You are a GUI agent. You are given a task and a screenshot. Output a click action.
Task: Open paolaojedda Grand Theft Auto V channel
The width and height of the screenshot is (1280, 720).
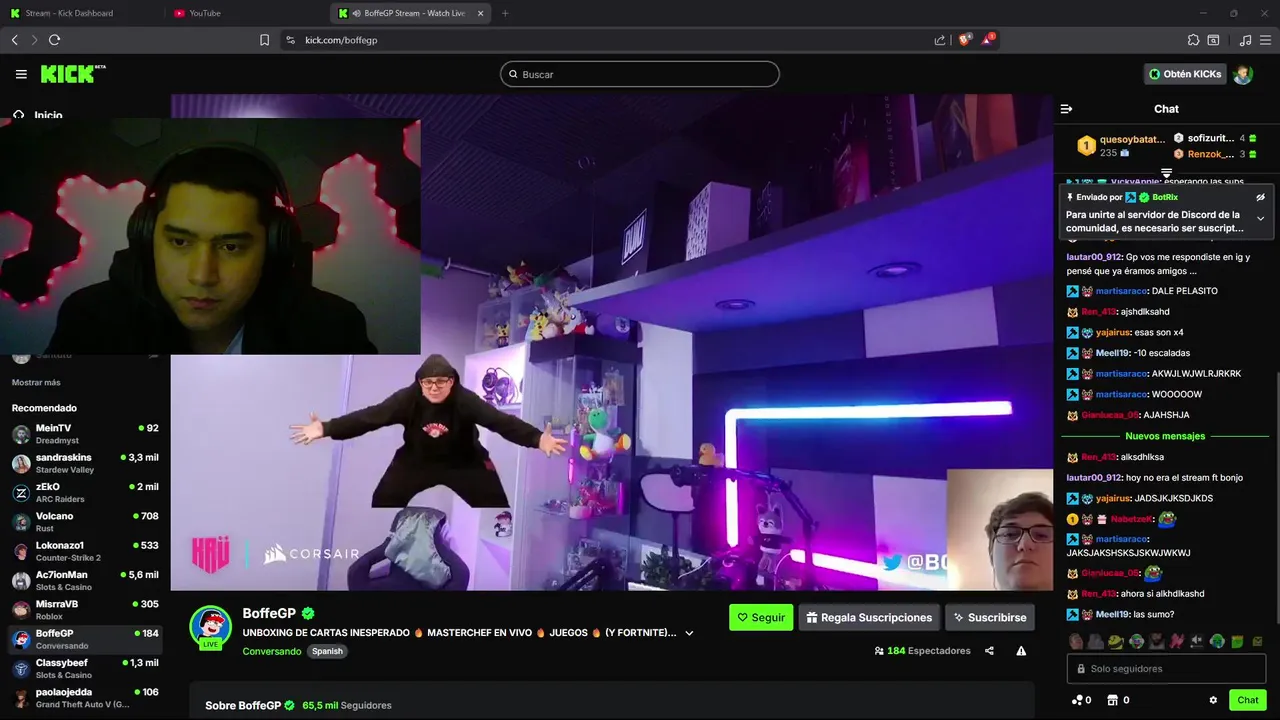point(85,698)
